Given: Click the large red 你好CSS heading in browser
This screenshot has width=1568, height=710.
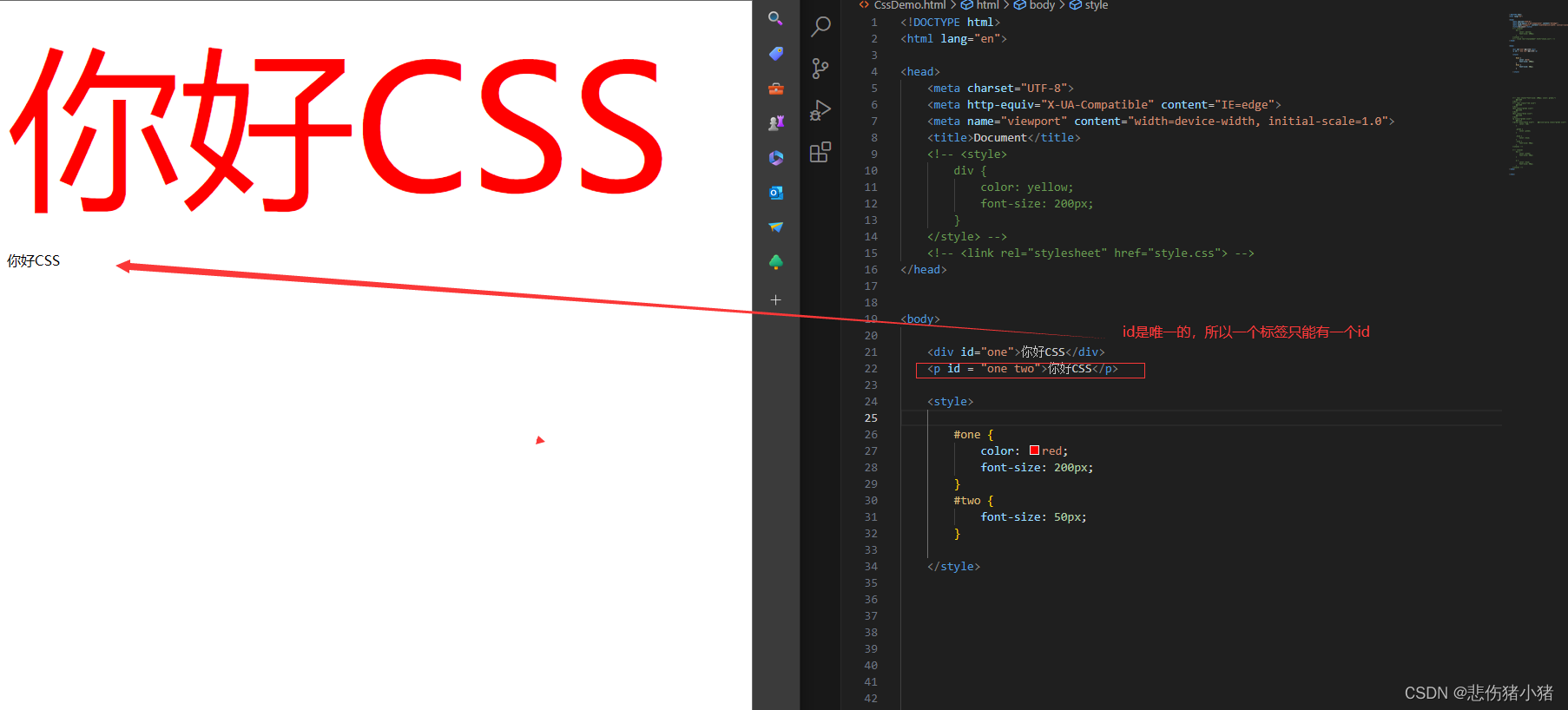Looking at the screenshot, I should (338, 130).
